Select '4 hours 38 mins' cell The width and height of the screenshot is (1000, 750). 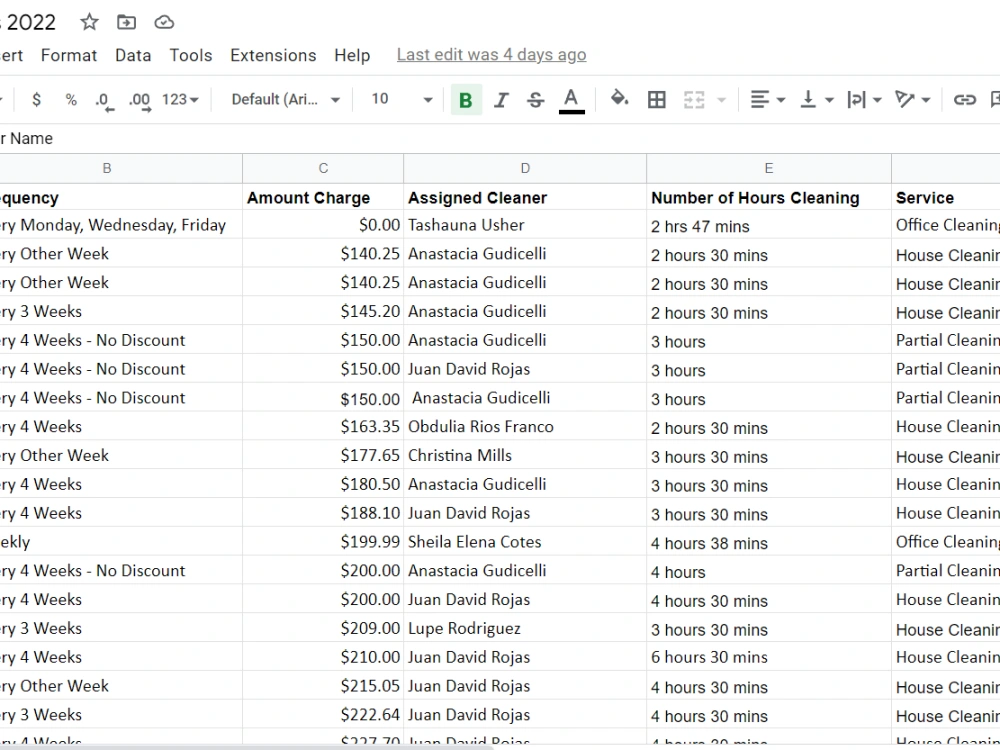(768, 542)
